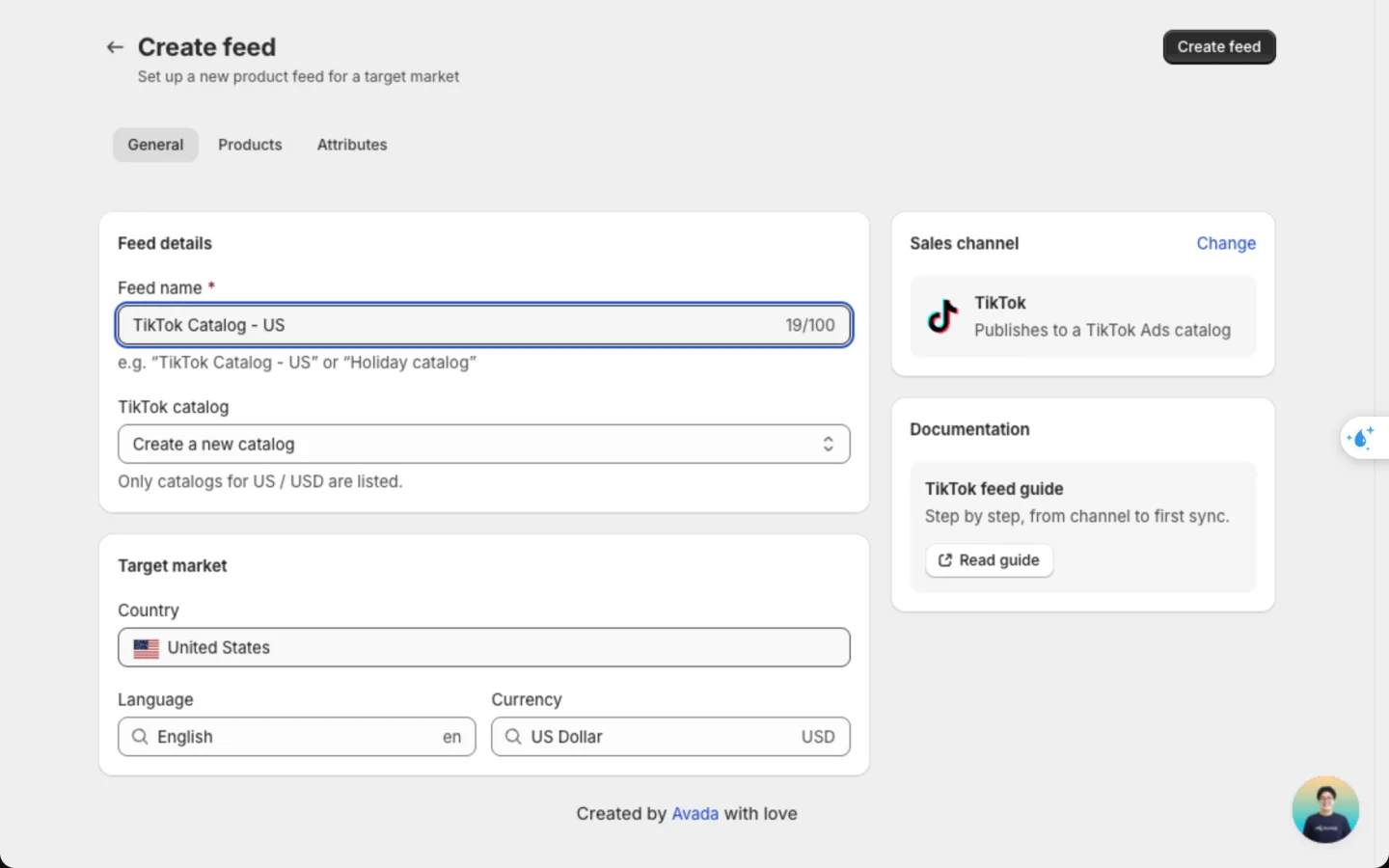Switch to the General tab
The width and height of the screenshot is (1389, 868).
pyautogui.click(x=155, y=145)
